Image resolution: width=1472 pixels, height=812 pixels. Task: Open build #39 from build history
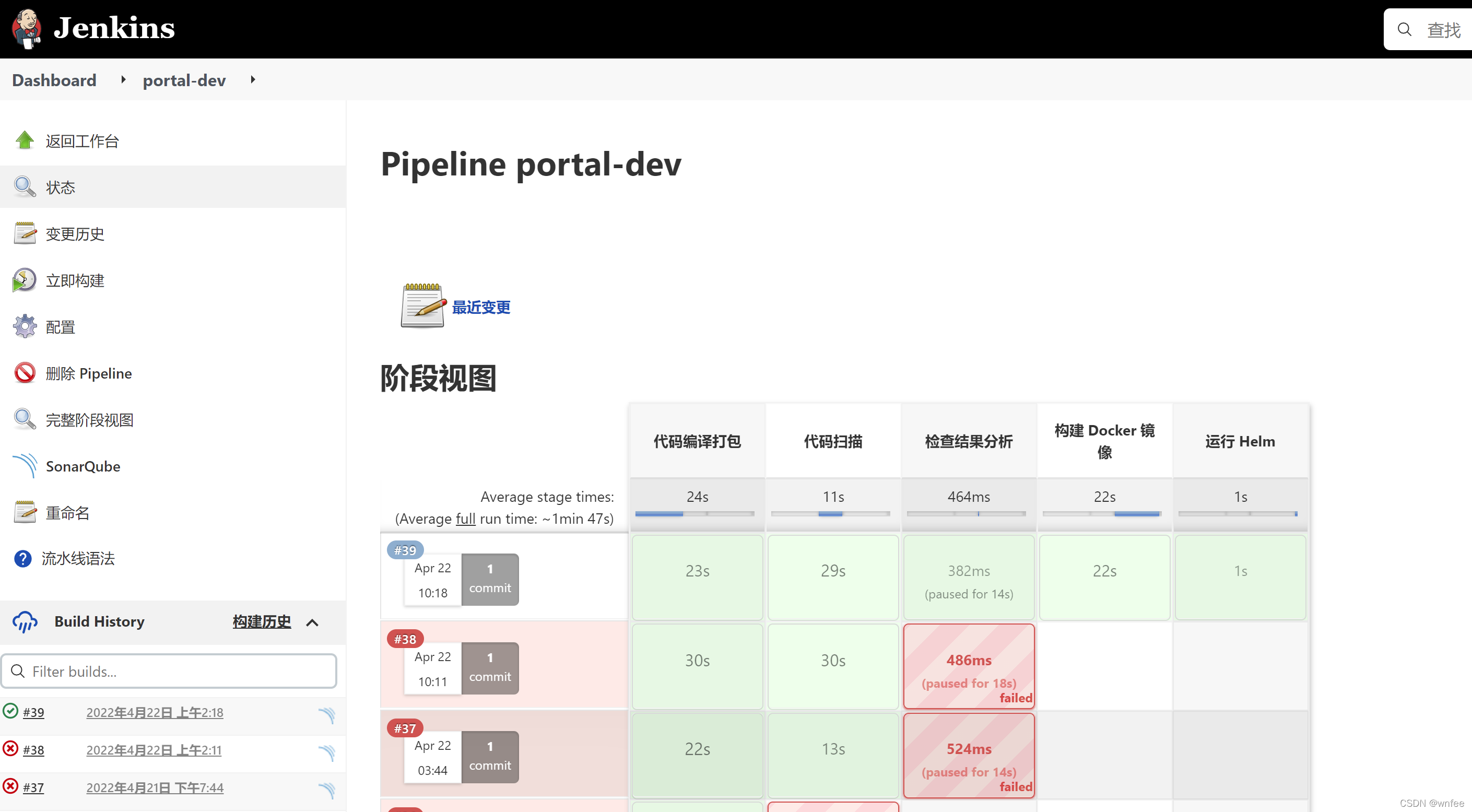pyautogui.click(x=33, y=713)
